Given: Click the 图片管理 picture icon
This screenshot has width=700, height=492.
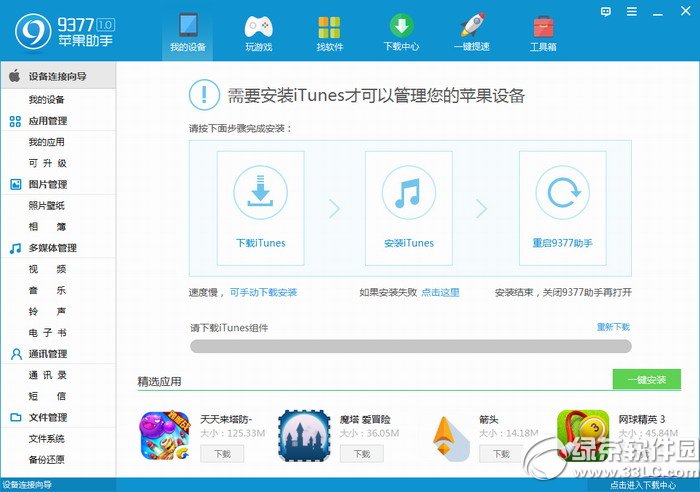Looking at the screenshot, I should coord(16,184).
